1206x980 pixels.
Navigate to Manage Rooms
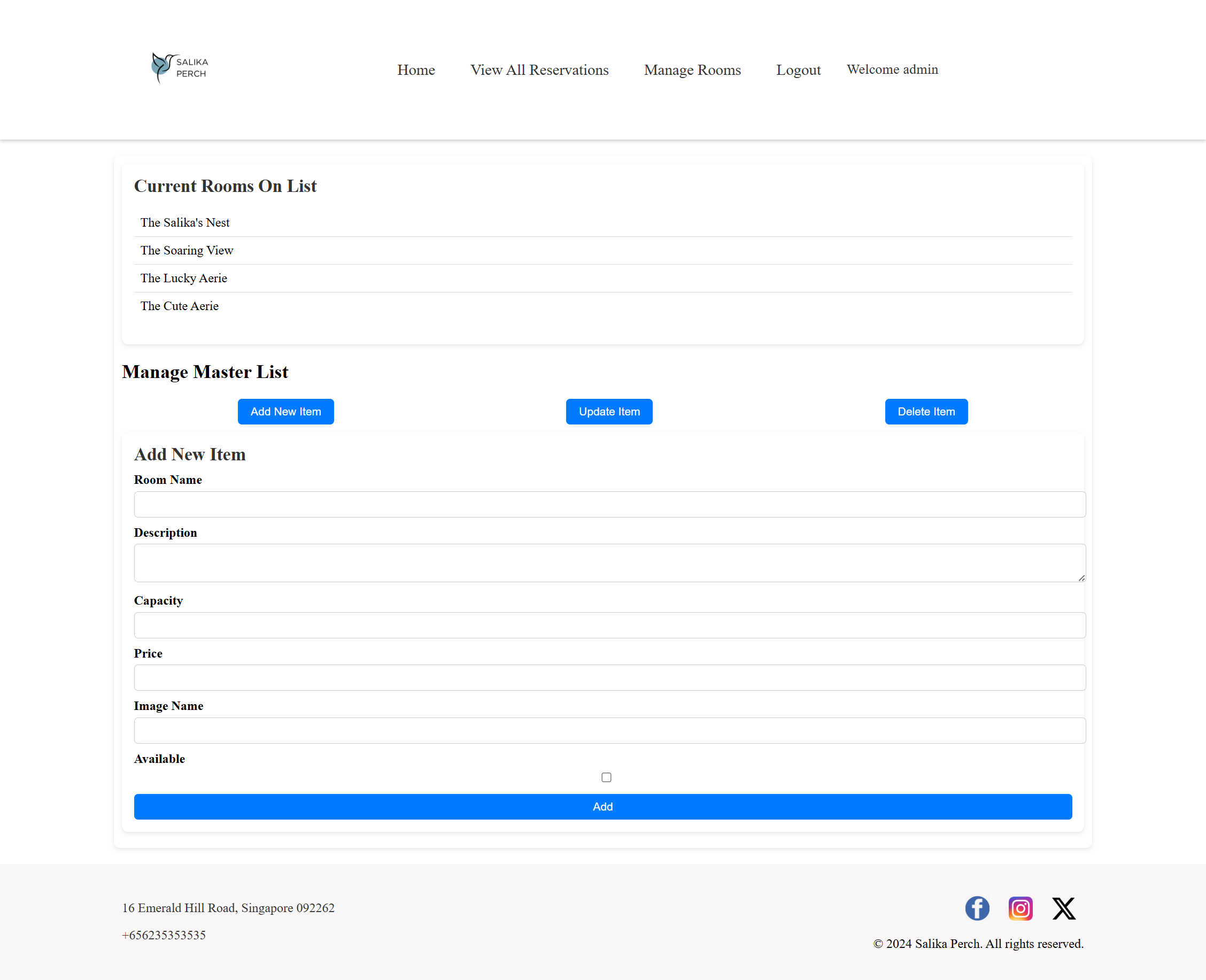tap(692, 70)
